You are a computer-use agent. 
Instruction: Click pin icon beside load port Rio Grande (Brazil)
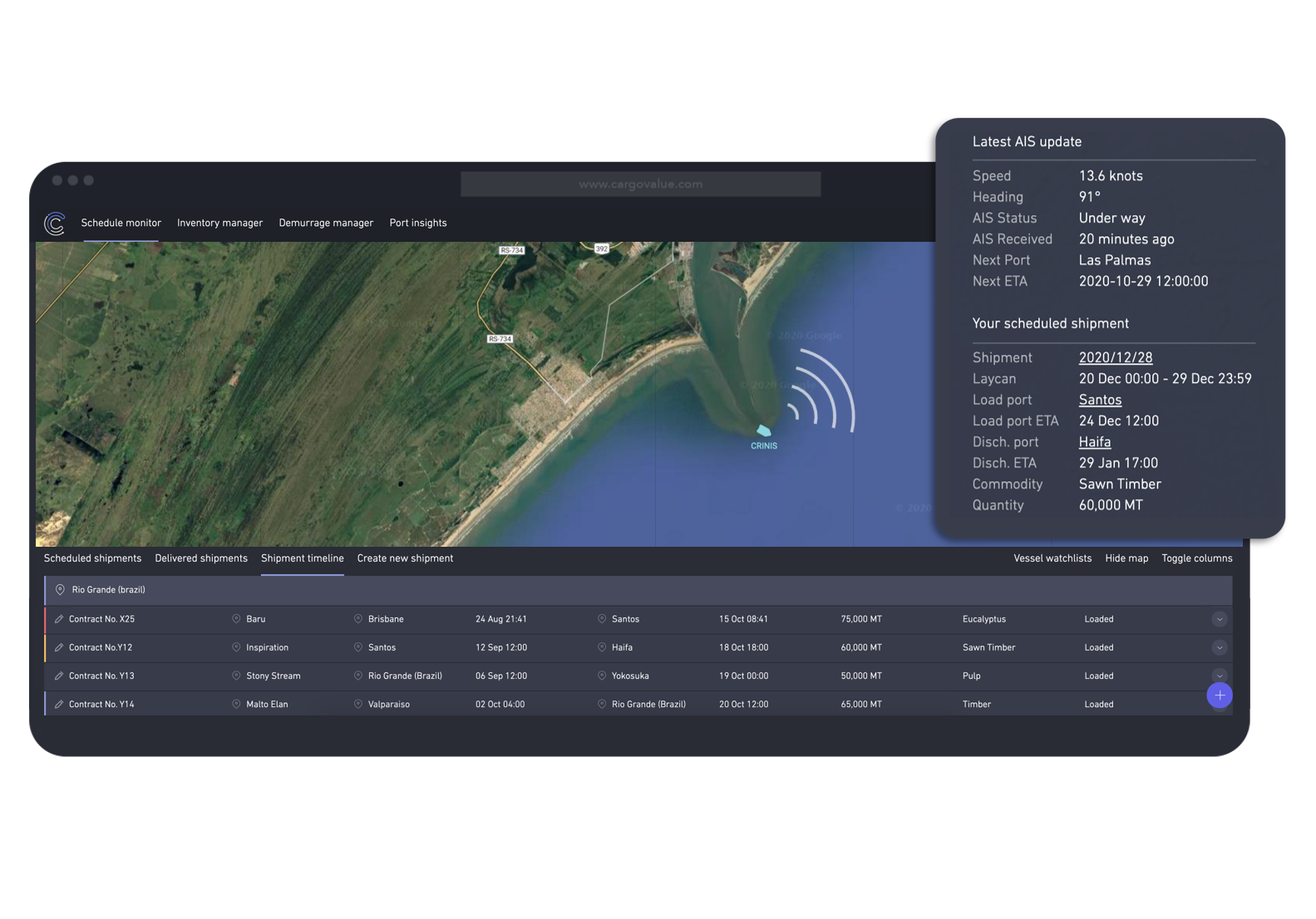click(358, 676)
